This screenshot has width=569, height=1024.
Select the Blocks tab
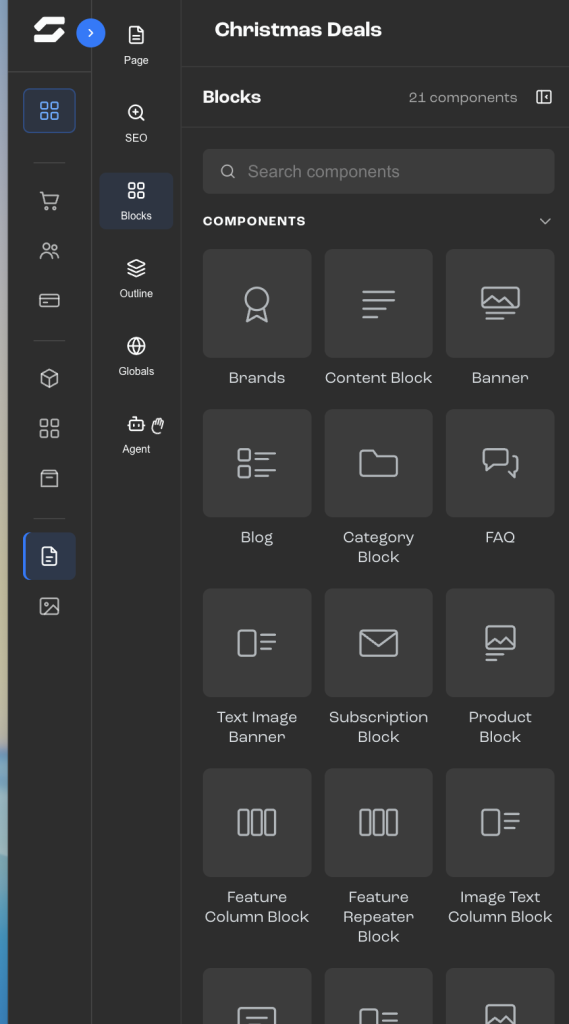click(x=136, y=201)
